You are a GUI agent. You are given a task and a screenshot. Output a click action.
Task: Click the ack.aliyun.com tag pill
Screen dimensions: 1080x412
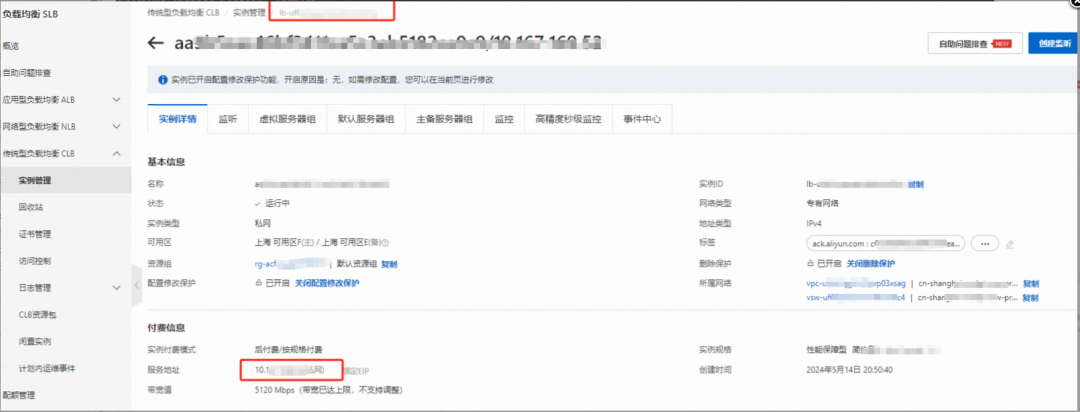click(885, 243)
